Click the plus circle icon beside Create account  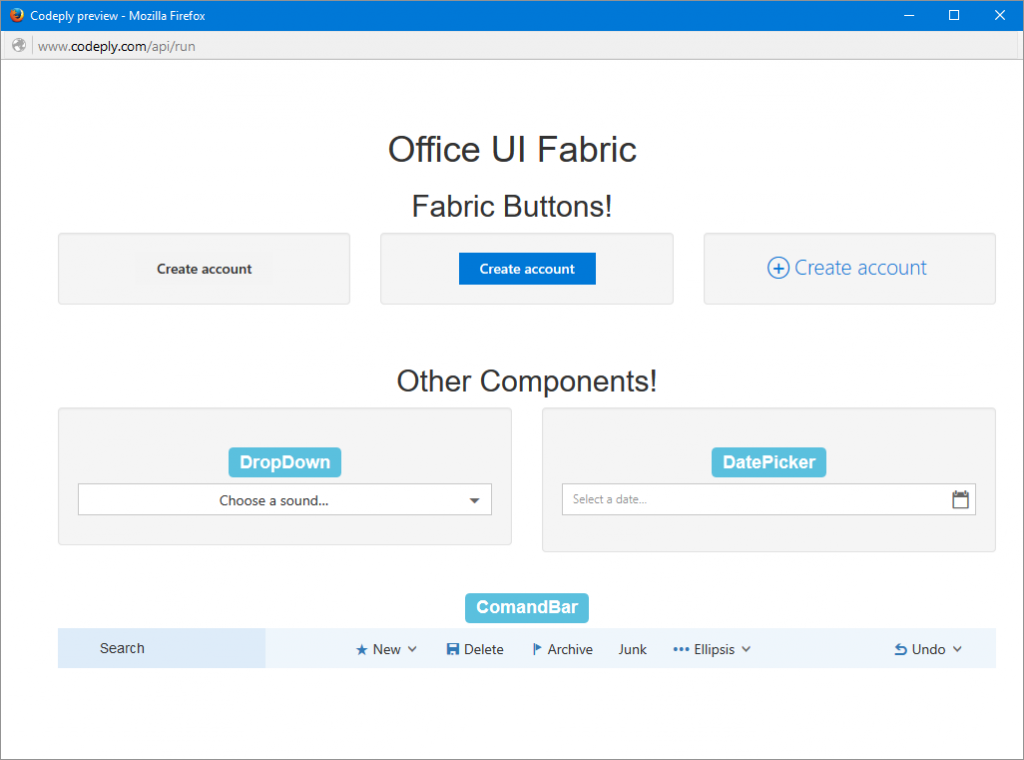[x=778, y=268]
